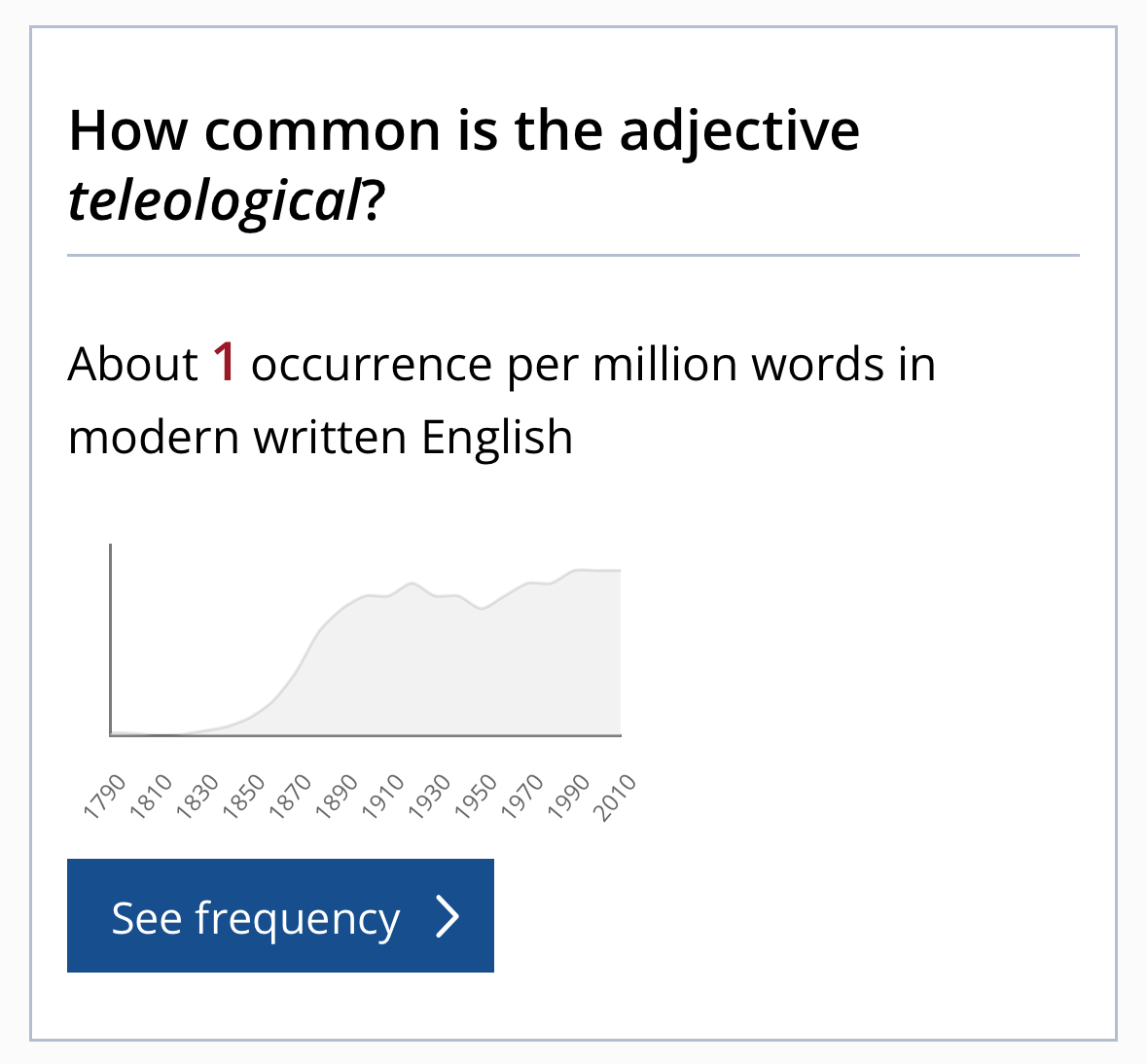The height and width of the screenshot is (1064, 1147).
Task: Select the 1790 label on the chart axis
Action: pyautogui.click(x=106, y=797)
